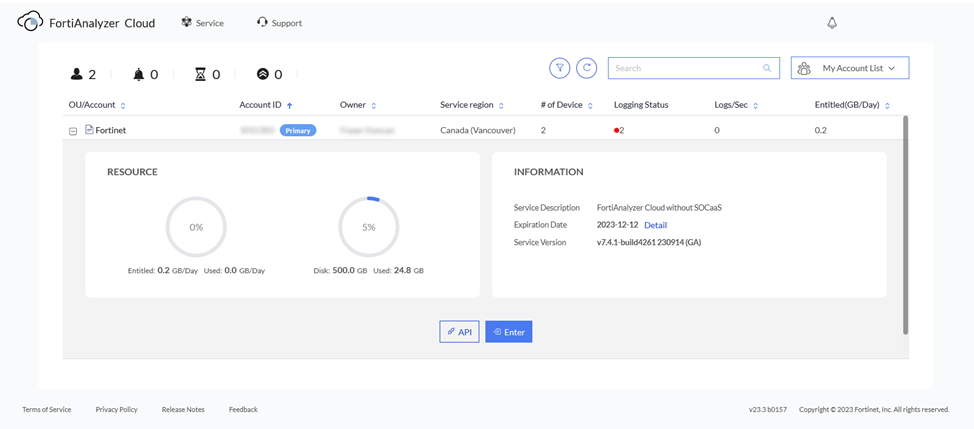
Task: Sort by Account ID column
Action: tap(289, 105)
